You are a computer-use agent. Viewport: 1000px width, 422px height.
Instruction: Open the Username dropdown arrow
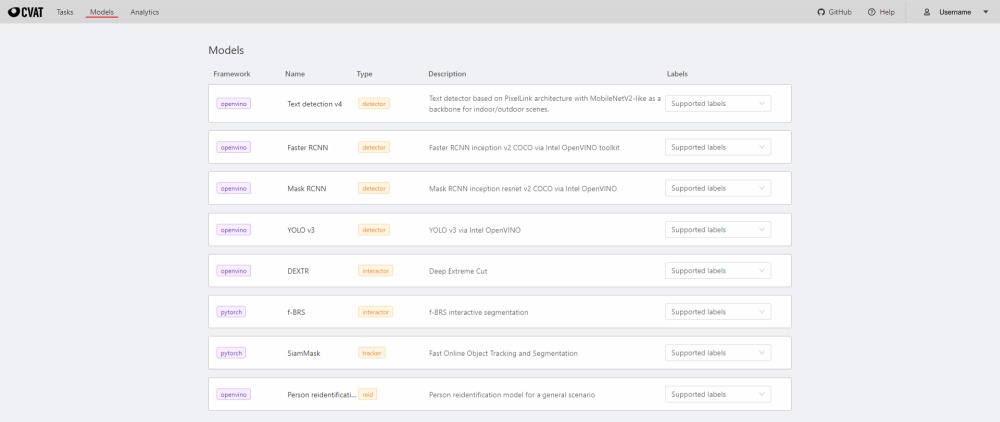pyautogui.click(x=986, y=12)
